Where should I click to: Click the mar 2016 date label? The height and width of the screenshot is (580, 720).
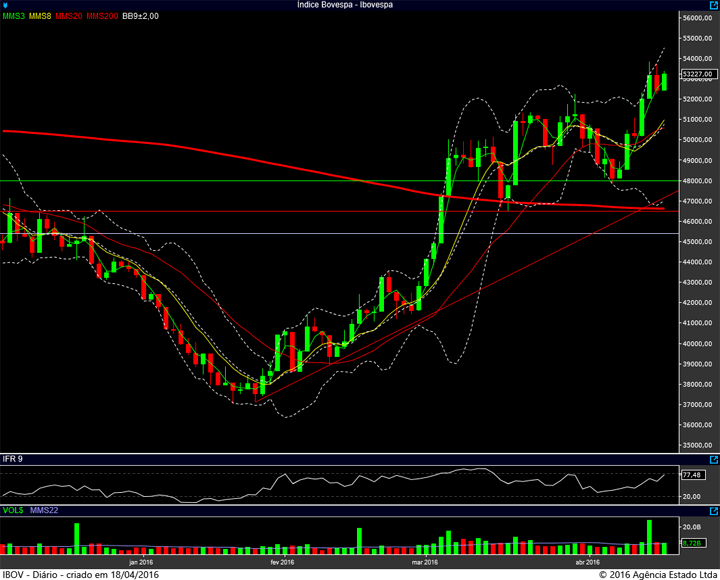pyautogui.click(x=425, y=562)
